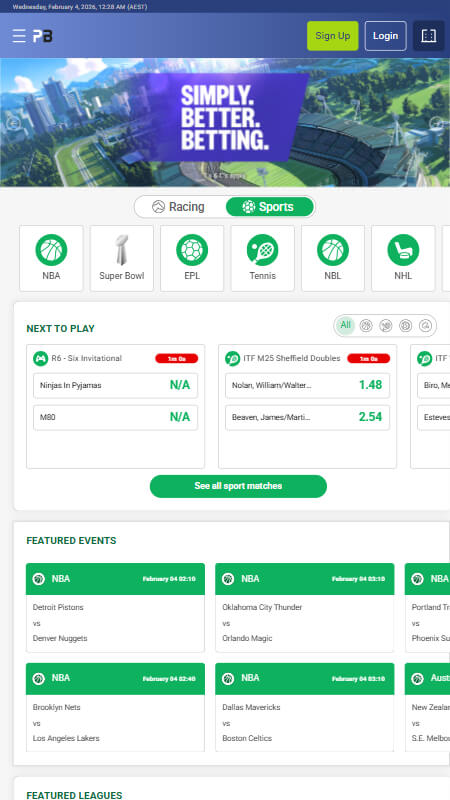Click the ITF M25 Sheffield Doubles title
Screen dimensions: 450x800
[292, 359]
